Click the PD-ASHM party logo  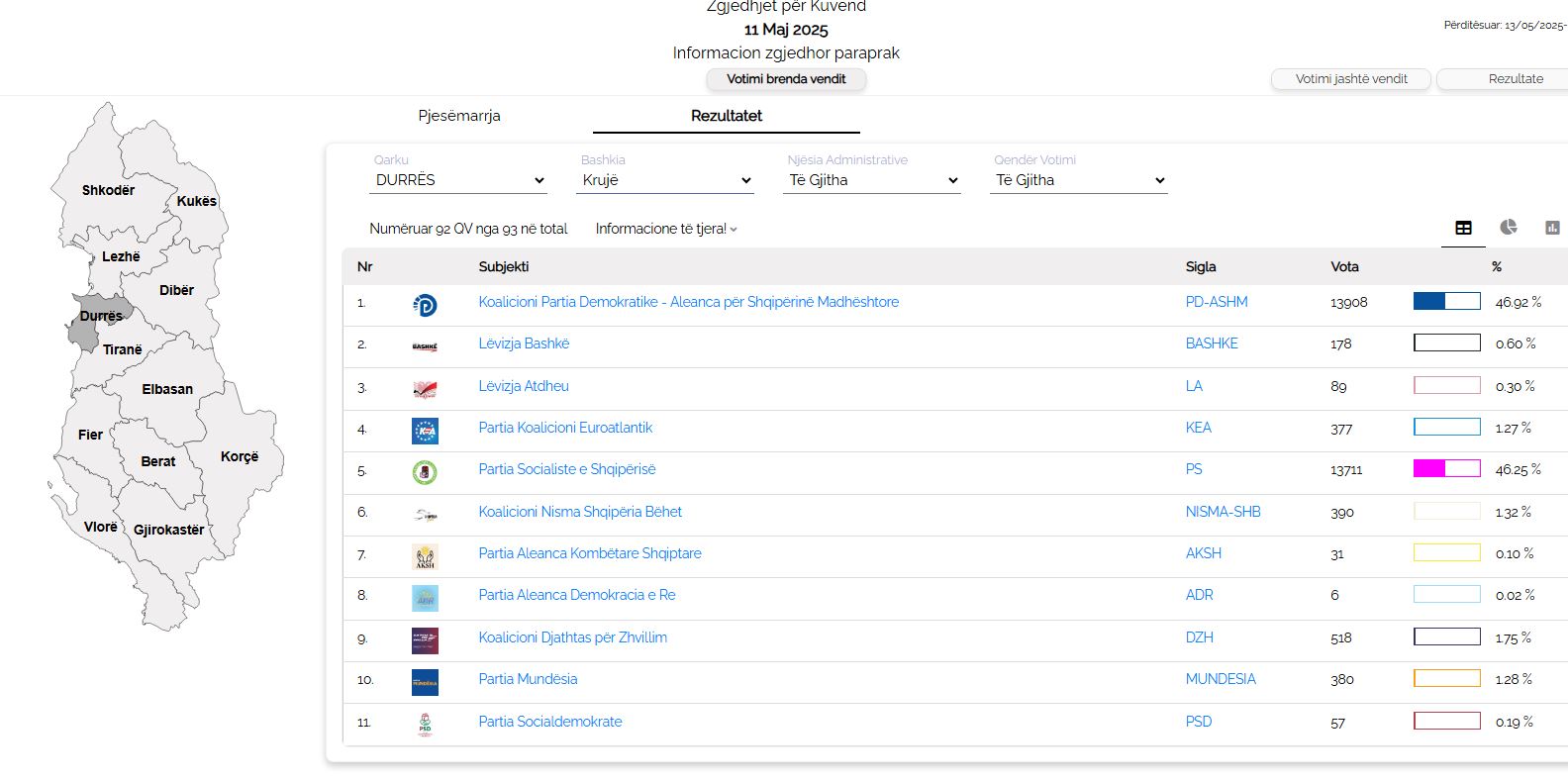[425, 305]
